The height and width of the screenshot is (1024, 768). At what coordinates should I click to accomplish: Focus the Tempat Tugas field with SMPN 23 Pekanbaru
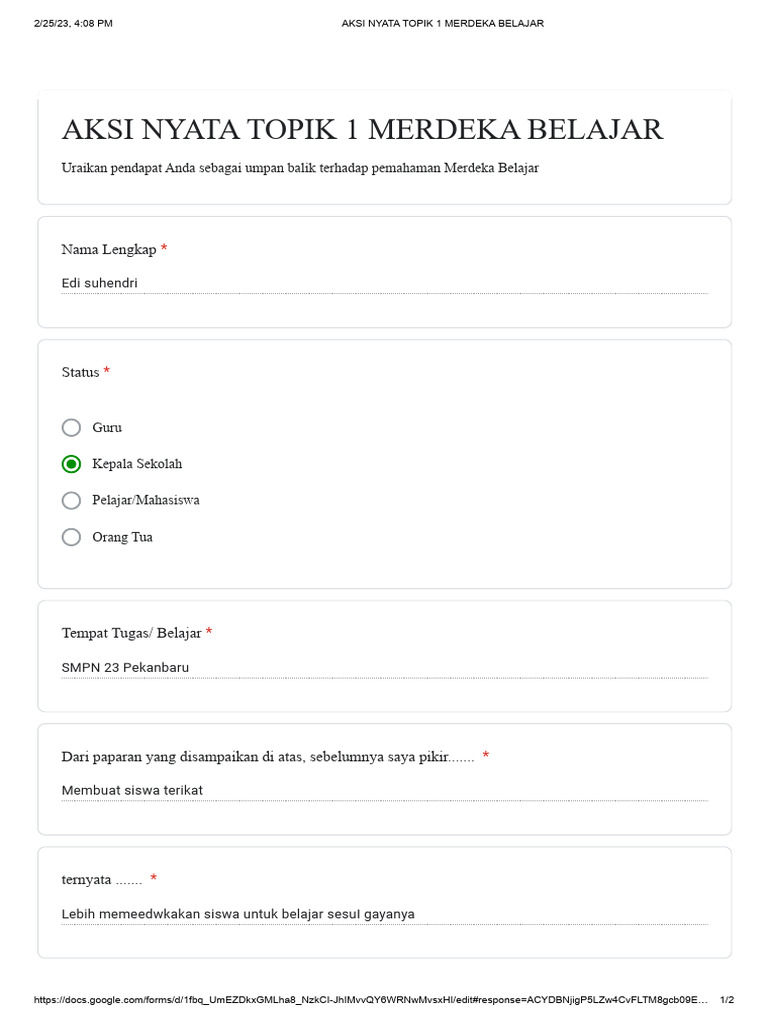(385, 668)
